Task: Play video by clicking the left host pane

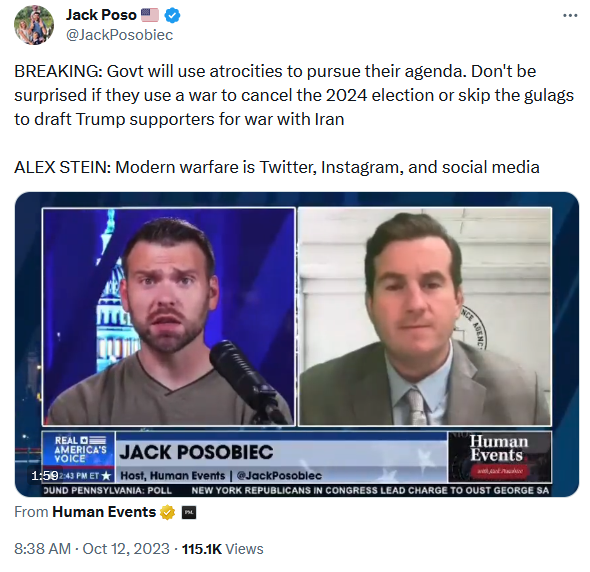Action: (x=168, y=316)
